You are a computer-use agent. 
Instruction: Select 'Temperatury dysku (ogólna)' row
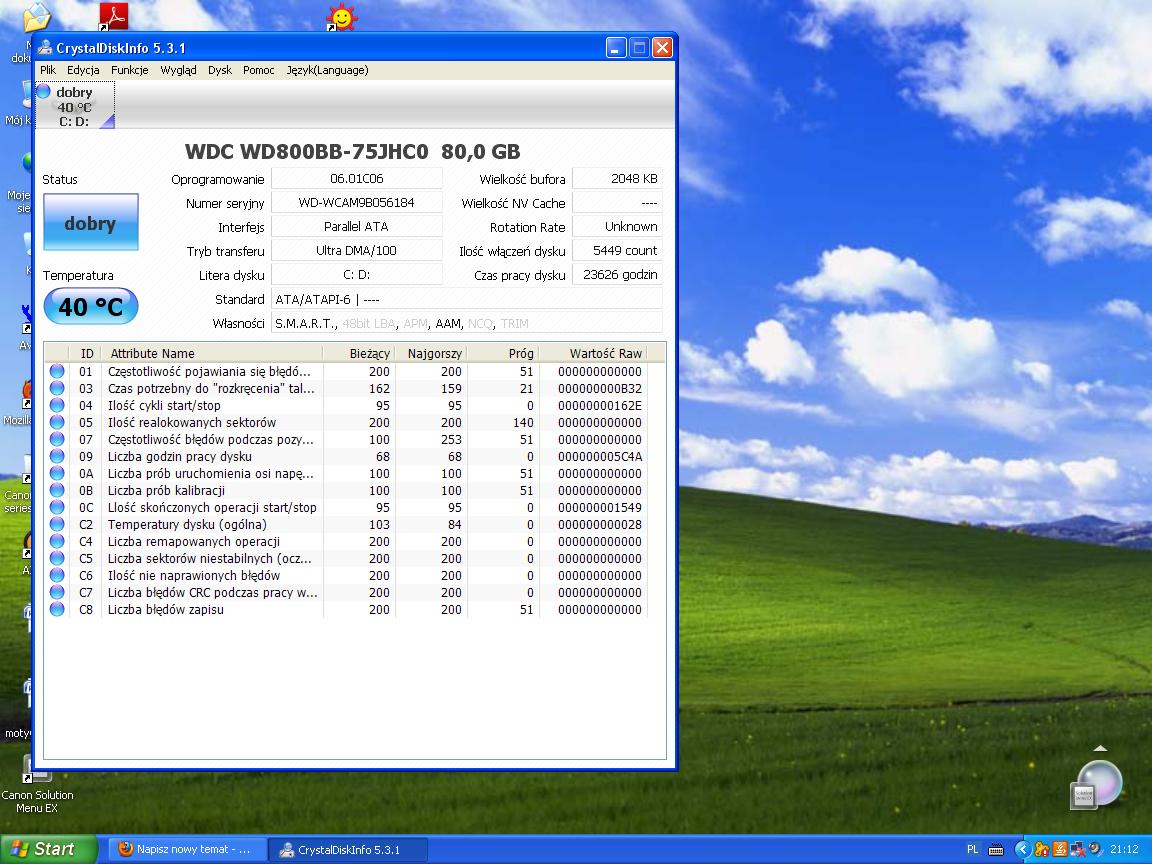click(347, 525)
